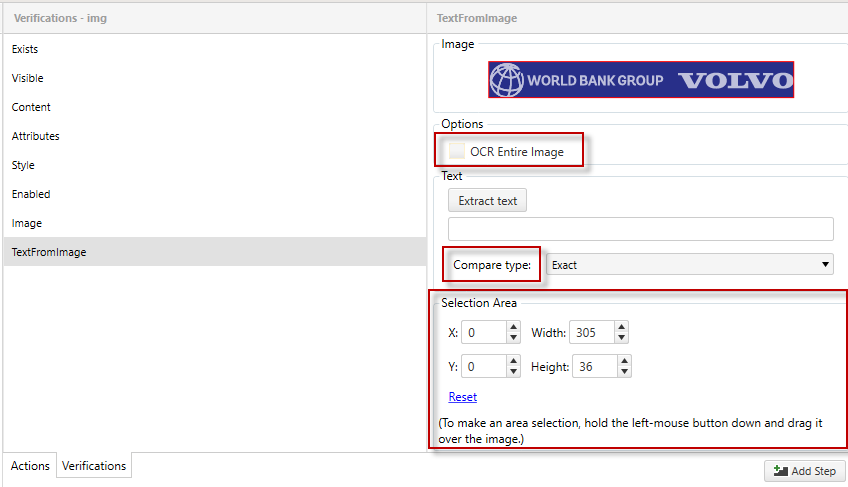Switch to the Actions tab
The image size is (848, 487).
click(x=30, y=466)
